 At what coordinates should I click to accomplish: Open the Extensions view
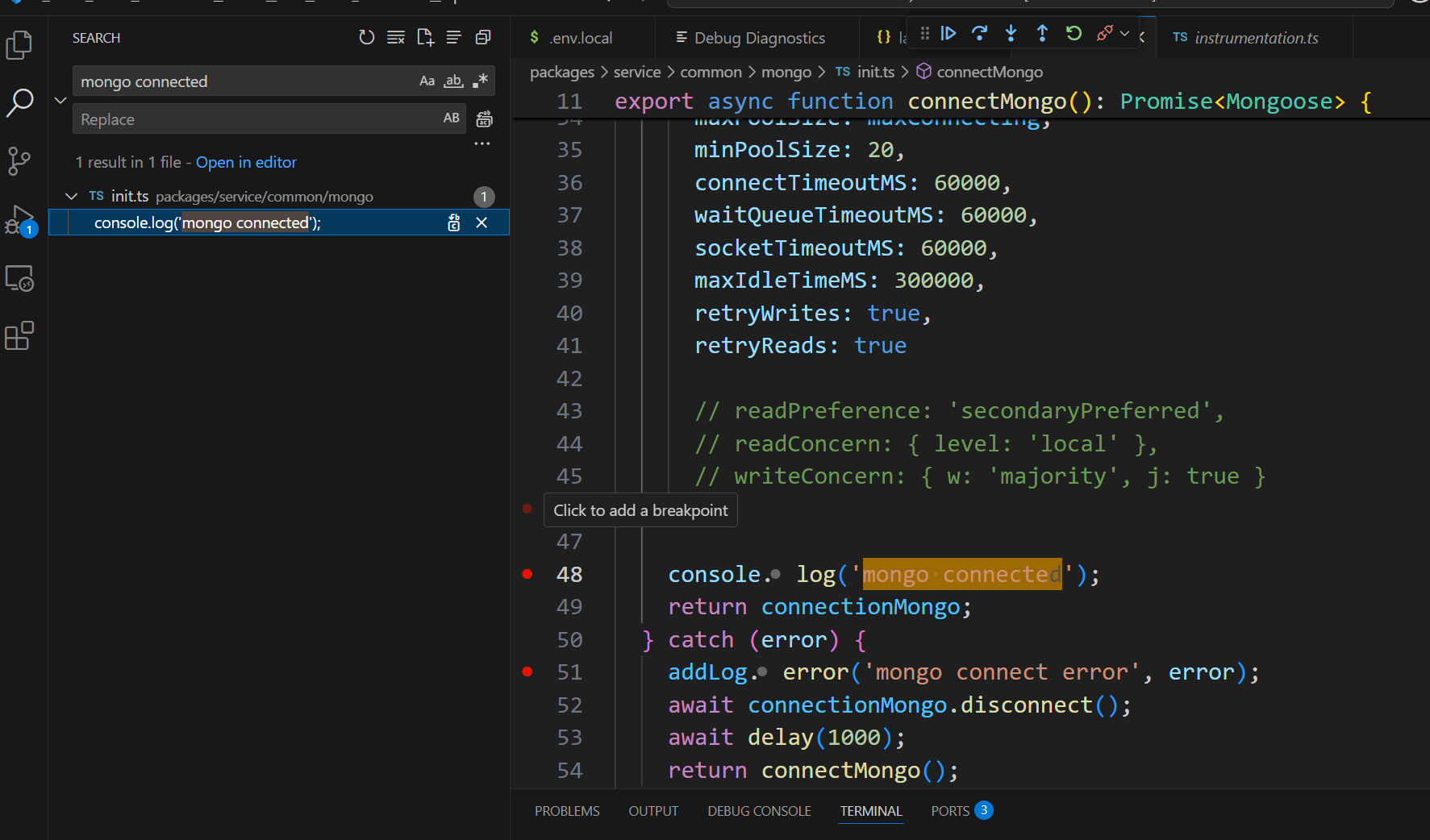click(19, 336)
